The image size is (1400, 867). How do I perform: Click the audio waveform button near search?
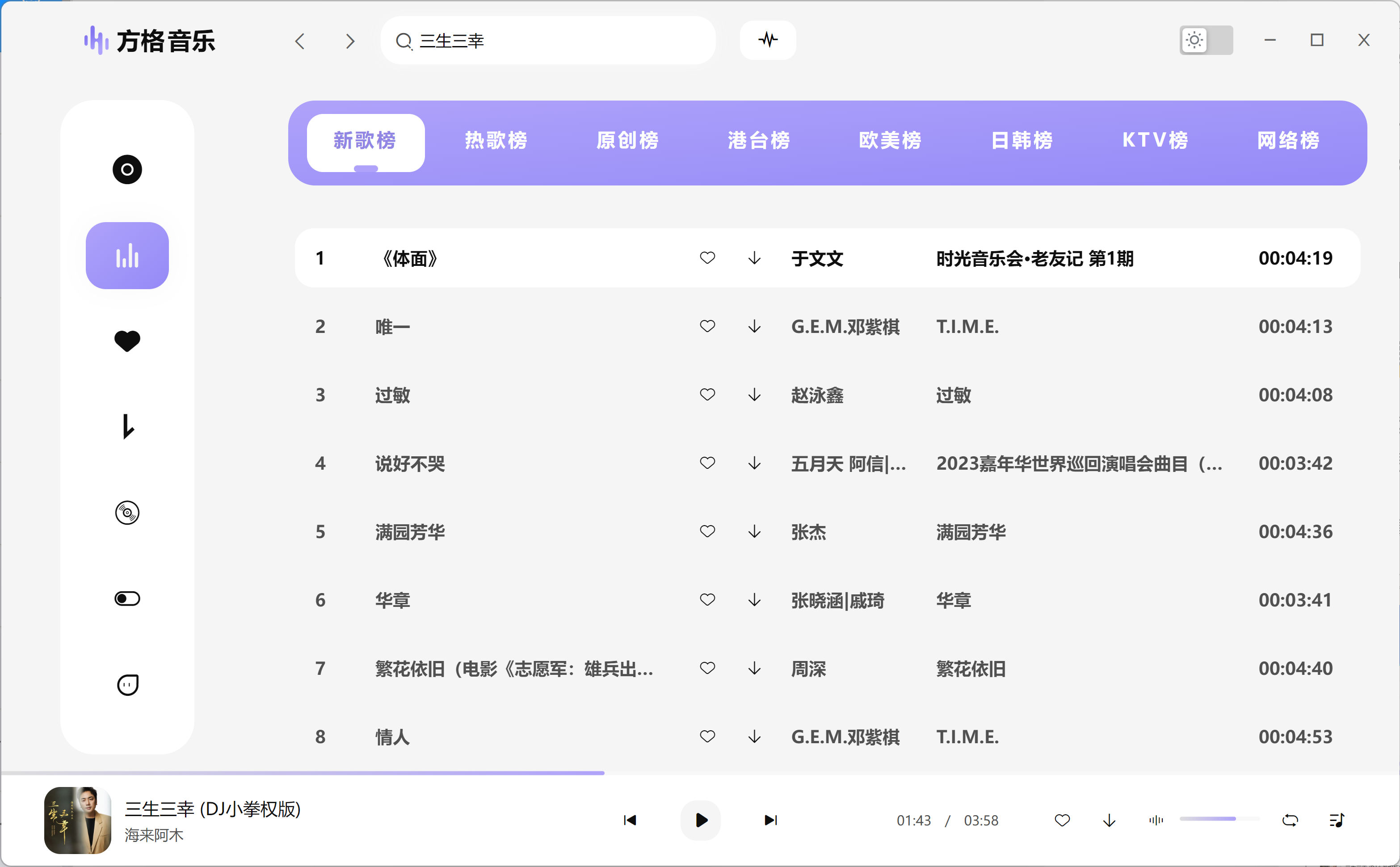click(768, 40)
